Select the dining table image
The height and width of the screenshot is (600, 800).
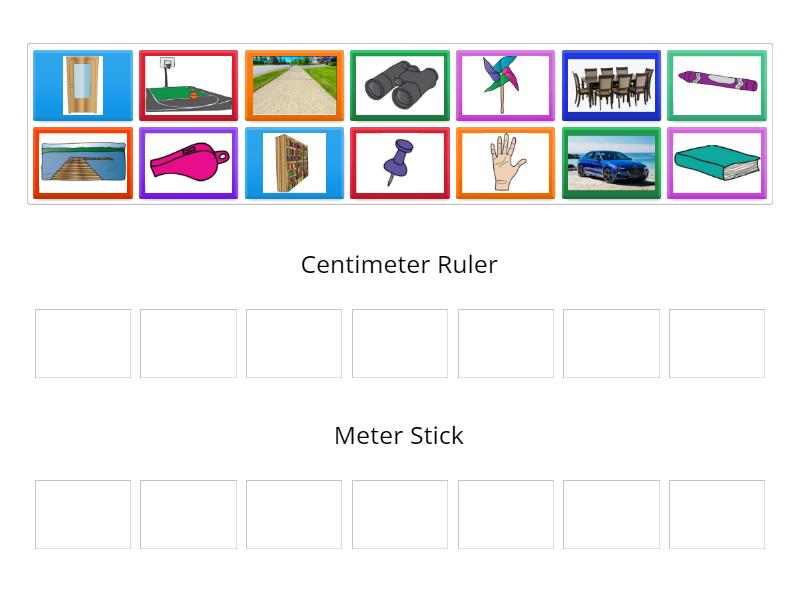pos(611,85)
